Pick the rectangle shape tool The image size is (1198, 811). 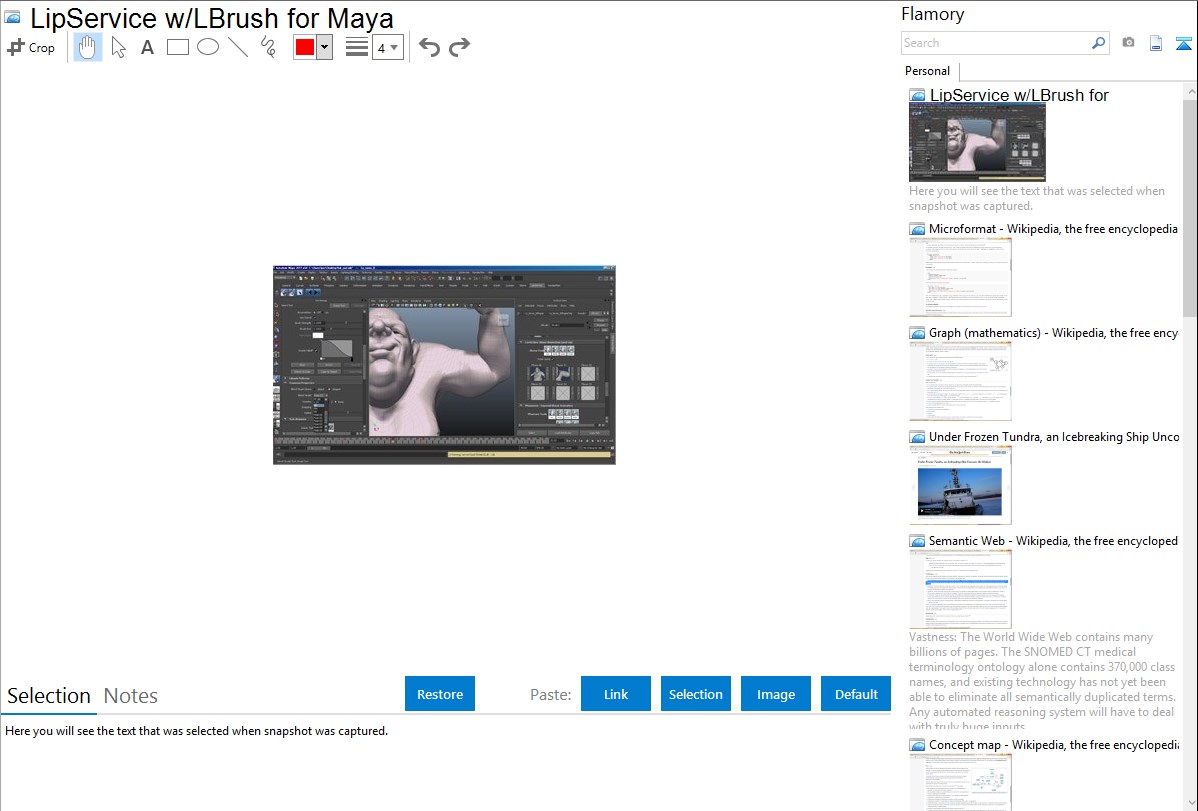pos(178,47)
